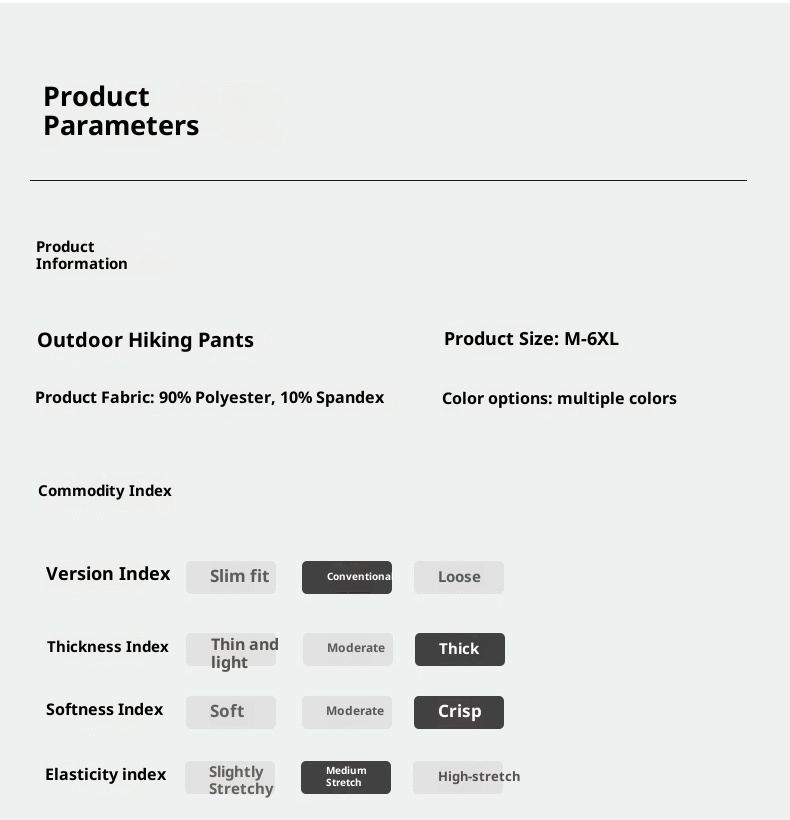Select the Loose version option
The height and width of the screenshot is (820, 790).
459,577
